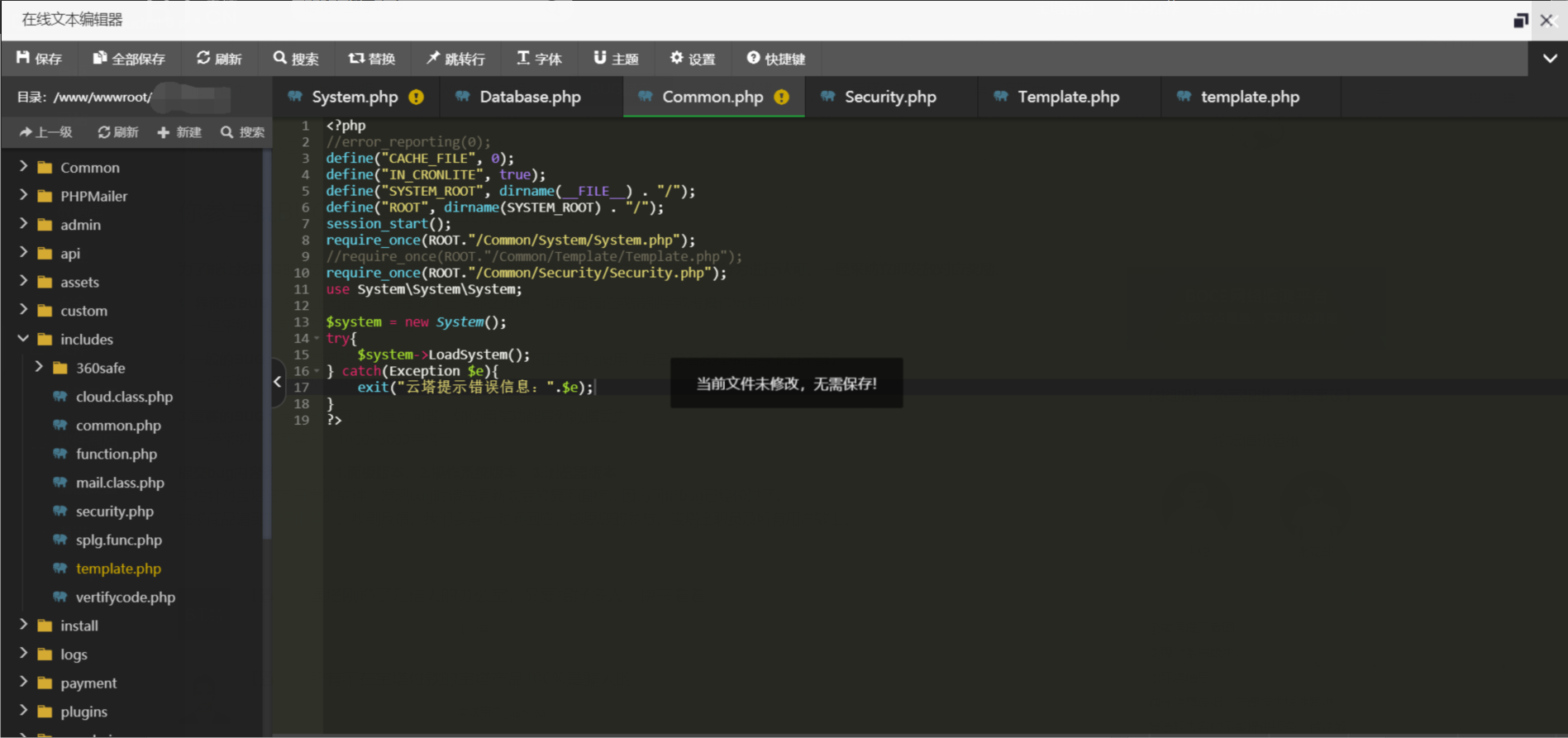1568x738 pixels.
Task: Switch to System.php tab
Action: [355, 97]
